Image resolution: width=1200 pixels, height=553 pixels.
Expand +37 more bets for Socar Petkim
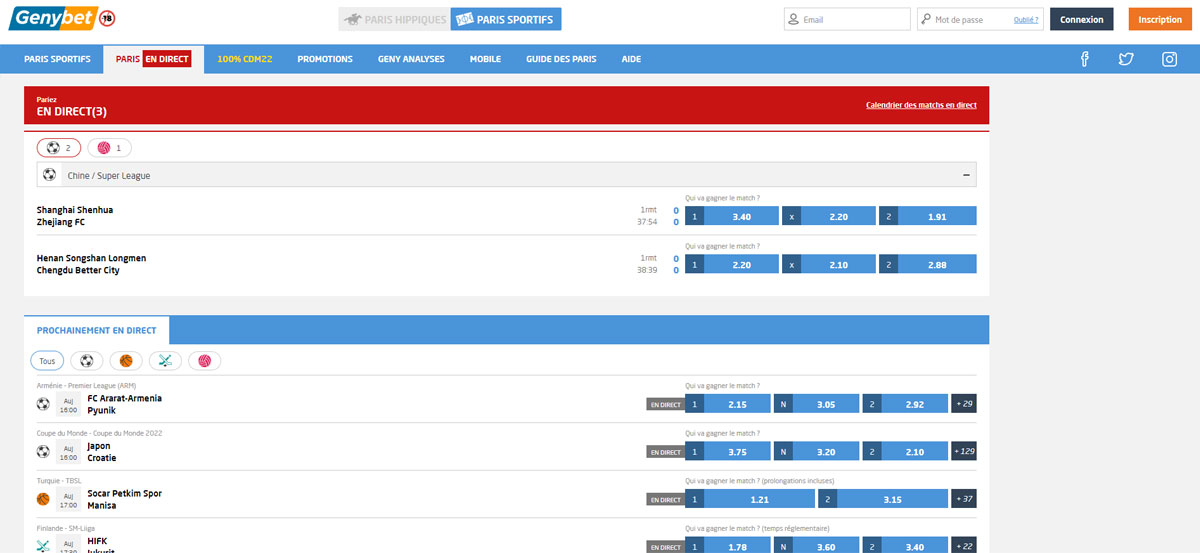coord(964,499)
